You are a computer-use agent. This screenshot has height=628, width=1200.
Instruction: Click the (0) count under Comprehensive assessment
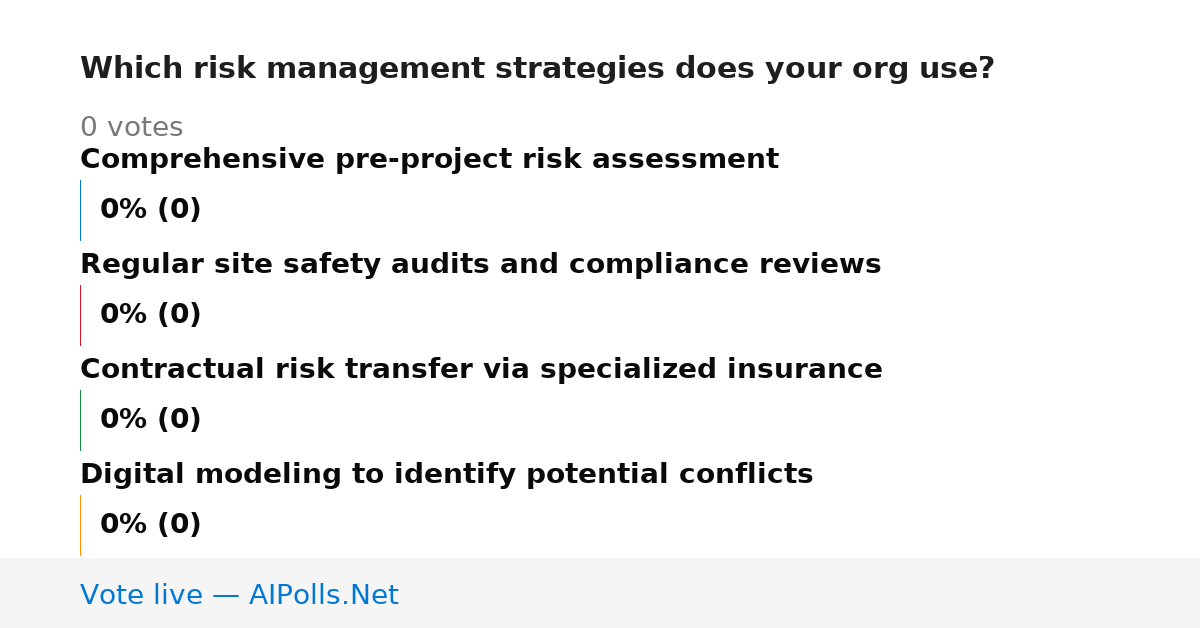(179, 210)
